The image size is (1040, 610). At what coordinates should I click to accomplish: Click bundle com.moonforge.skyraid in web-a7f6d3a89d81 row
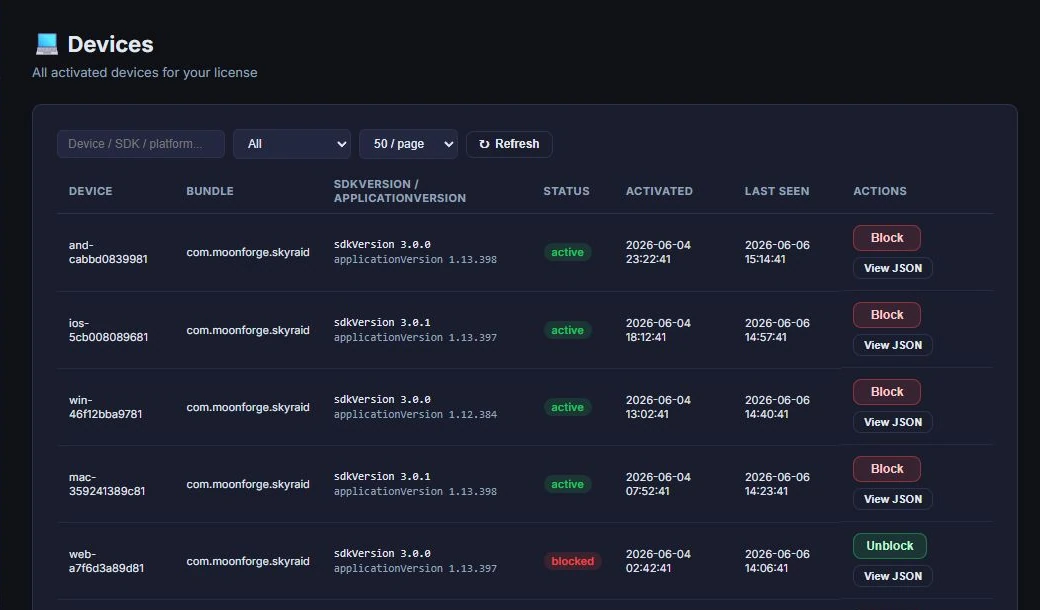(x=247, y=561)
